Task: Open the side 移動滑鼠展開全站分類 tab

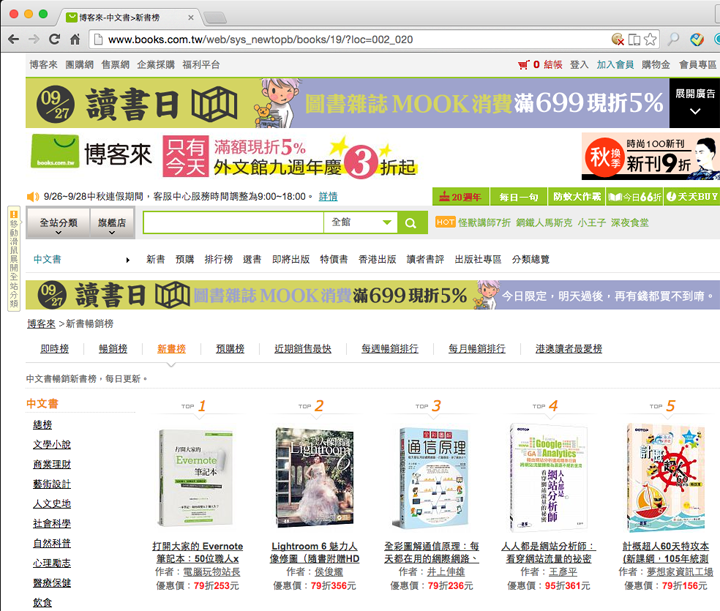Action: click(x=14, y=258)
